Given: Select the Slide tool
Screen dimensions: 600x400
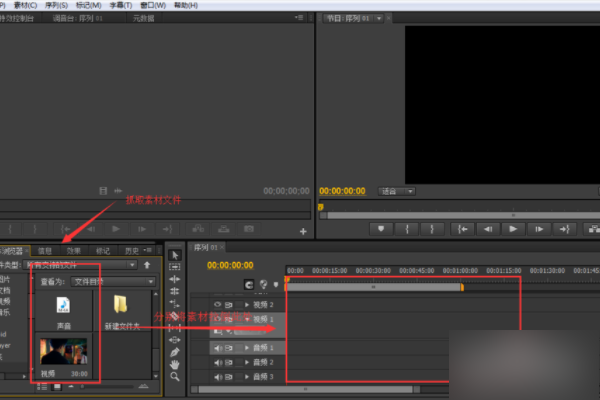Looking at the screenshot, I should click(175, 340).
